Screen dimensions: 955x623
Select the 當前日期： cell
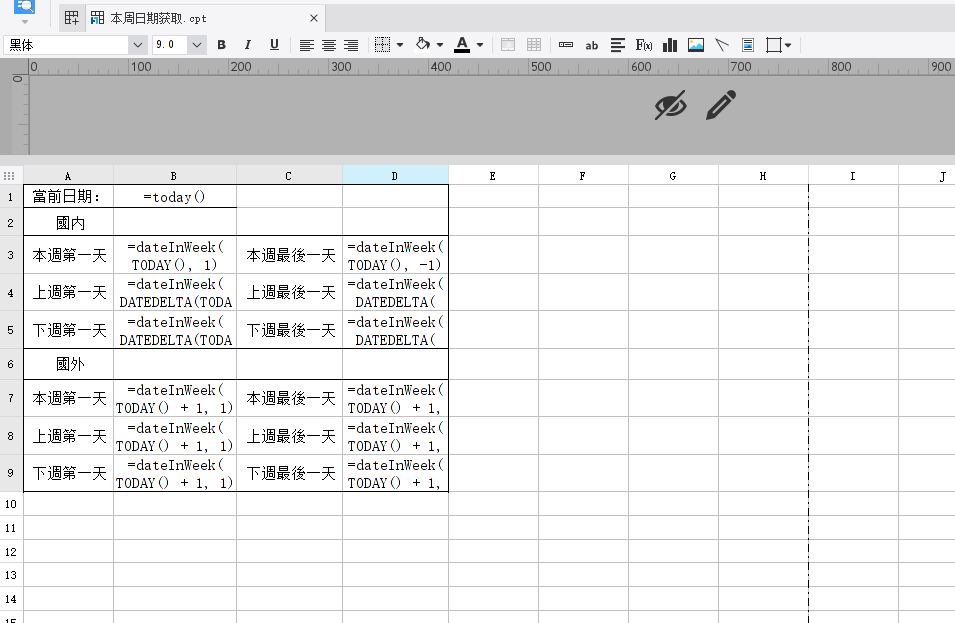point(68,196)
